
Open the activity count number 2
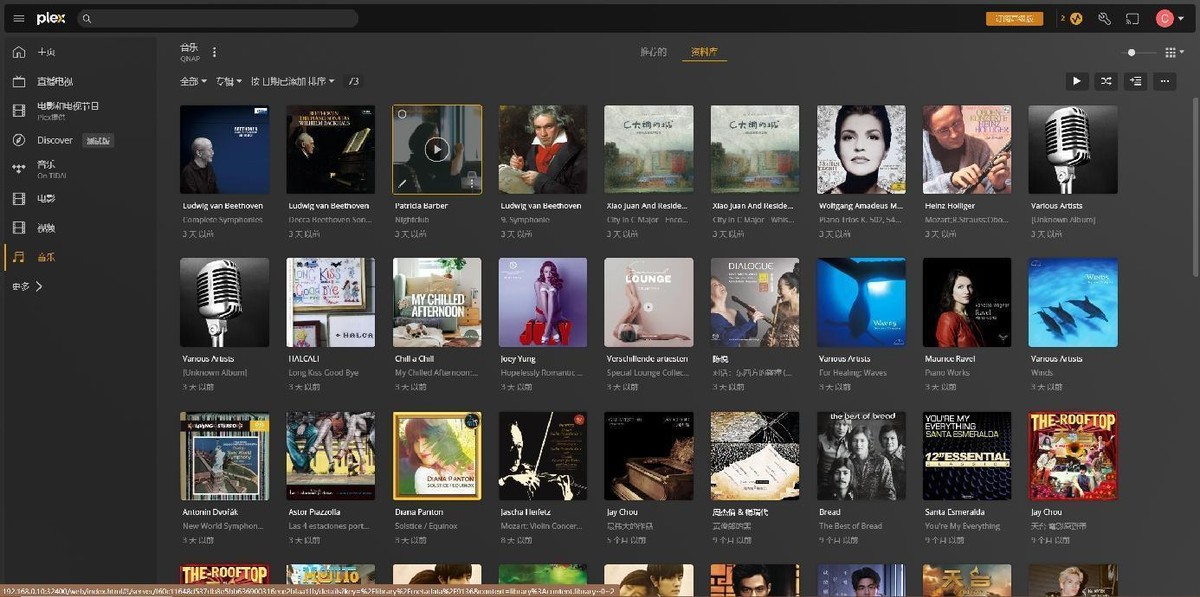[x=1063, y=18]
